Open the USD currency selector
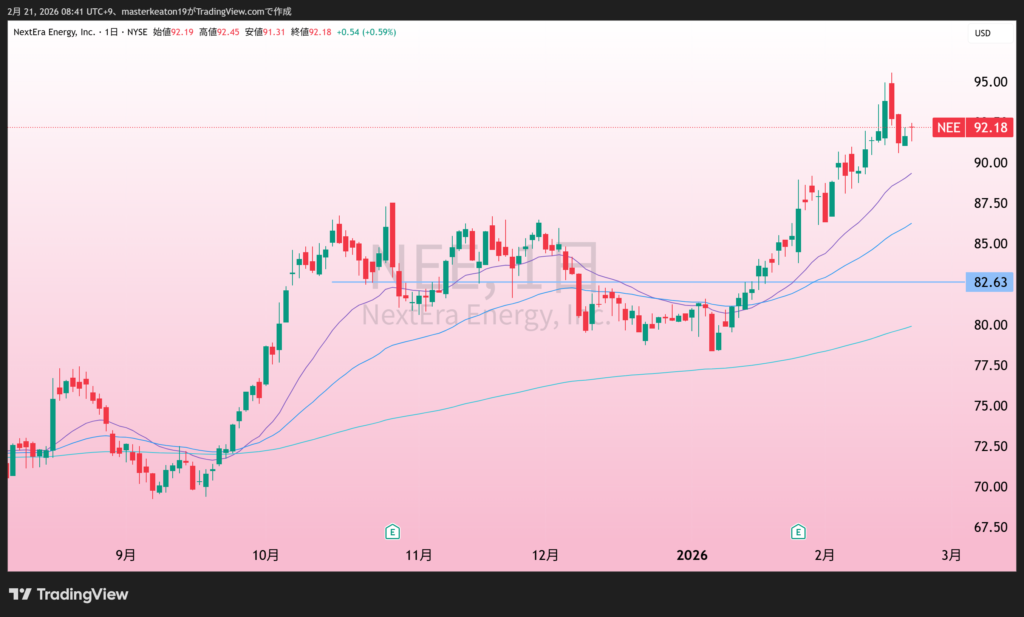Screen dimensions: 1024x617 pos(982,34)
